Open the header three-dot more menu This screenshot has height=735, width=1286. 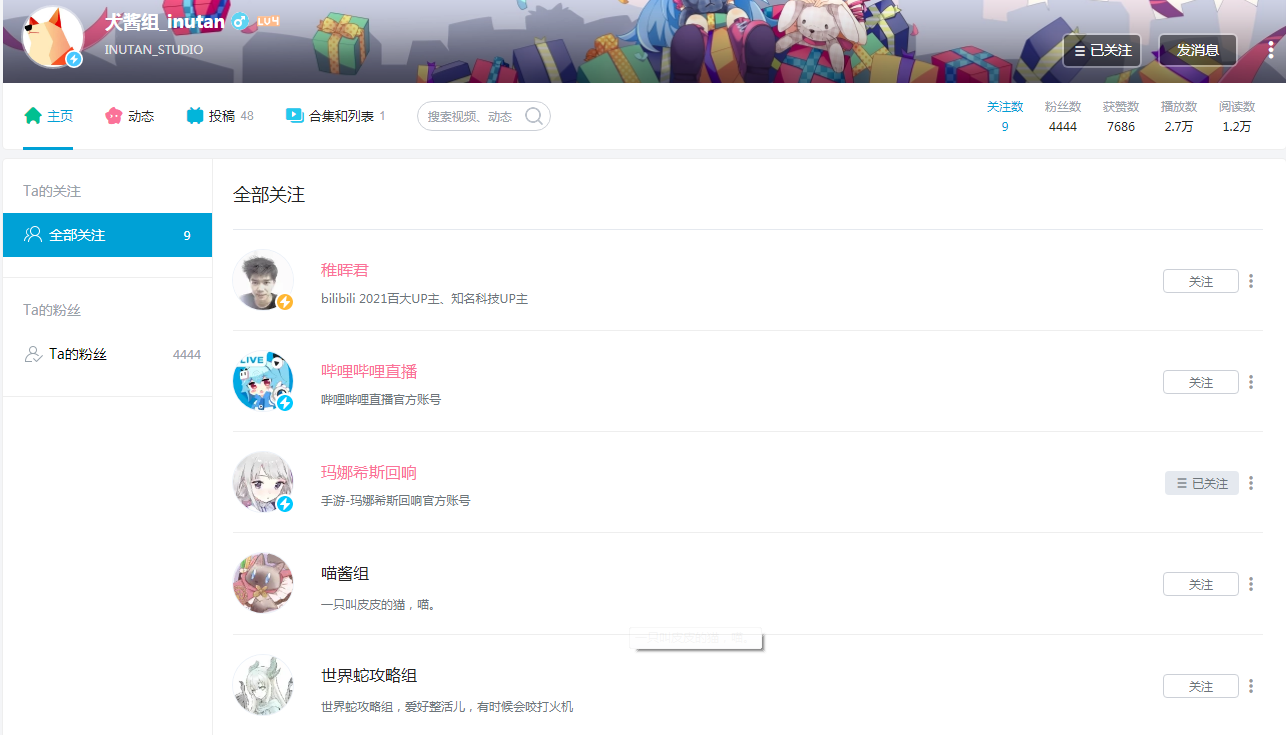click(x=1271, y=50)
